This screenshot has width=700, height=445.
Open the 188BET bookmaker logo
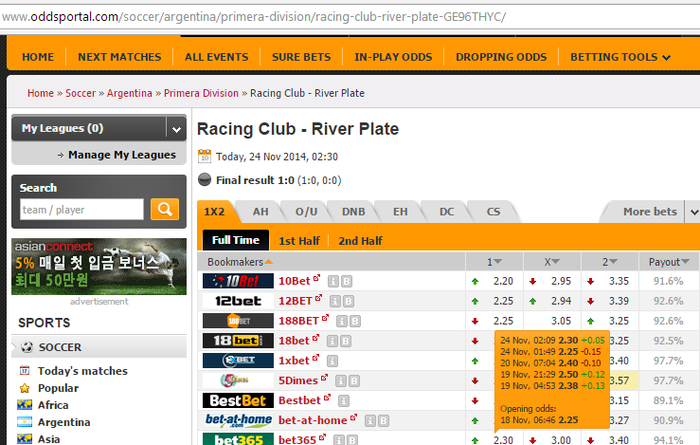[238, 321]
